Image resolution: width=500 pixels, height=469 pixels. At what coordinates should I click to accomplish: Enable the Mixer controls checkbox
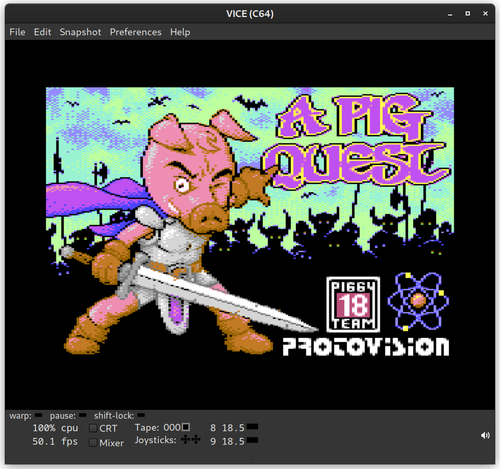93,443
